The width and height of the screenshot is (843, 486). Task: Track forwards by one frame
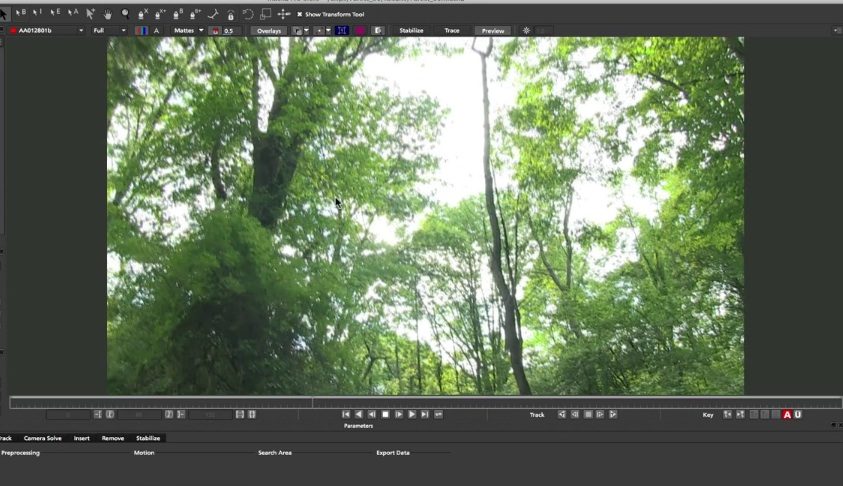click(600, 414)
